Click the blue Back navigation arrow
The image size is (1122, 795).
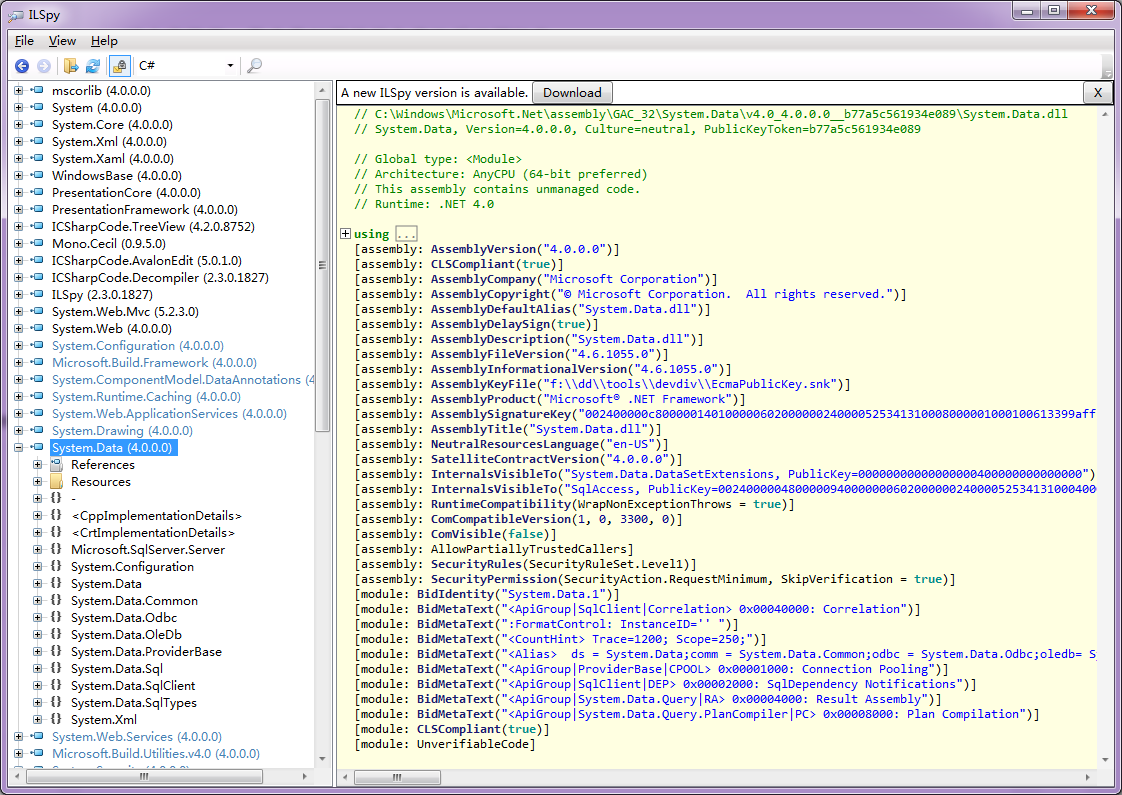[22, 66]
